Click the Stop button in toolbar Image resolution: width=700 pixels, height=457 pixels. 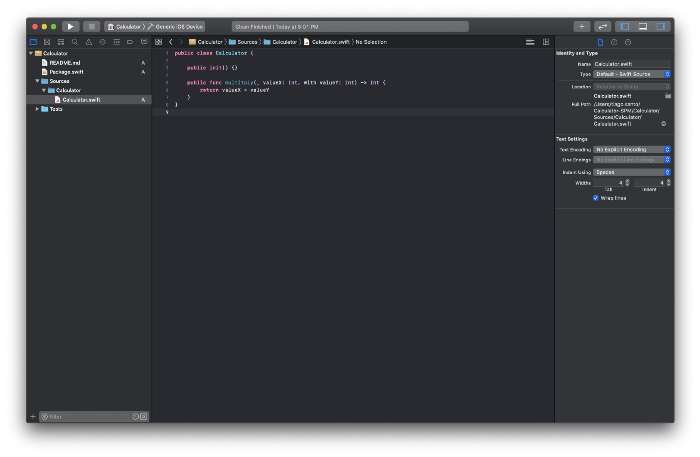coord(91,26)
